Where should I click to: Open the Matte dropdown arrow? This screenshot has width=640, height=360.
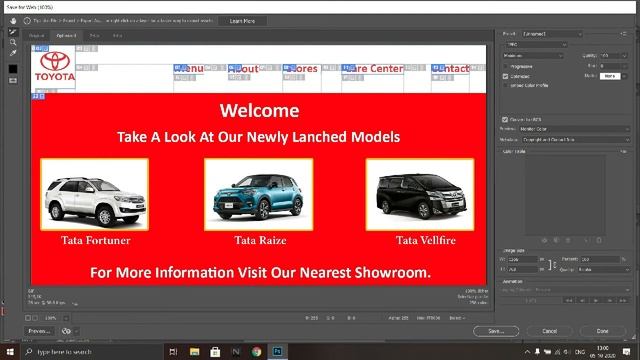tap(624, 76)
